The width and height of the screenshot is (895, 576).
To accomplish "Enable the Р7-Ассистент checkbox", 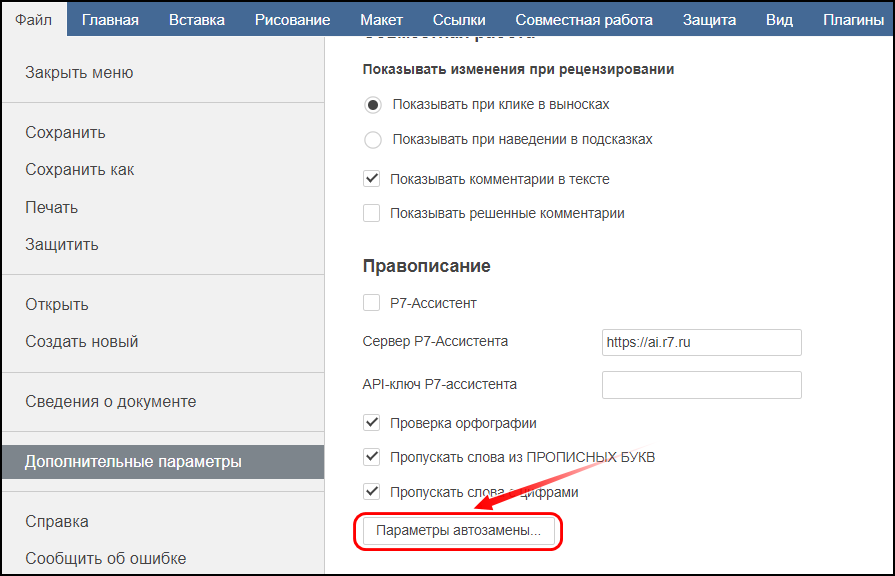I will click(x=372, y=303).
